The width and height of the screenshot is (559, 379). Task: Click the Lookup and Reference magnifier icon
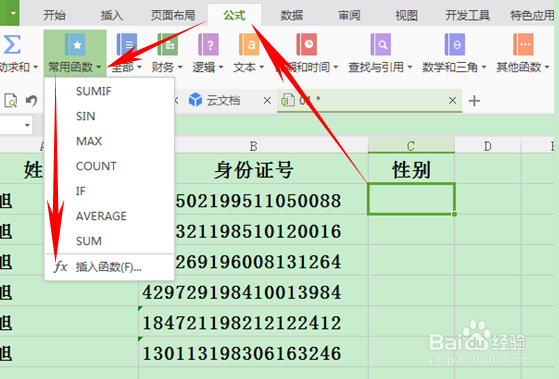(x=380, y=45)
